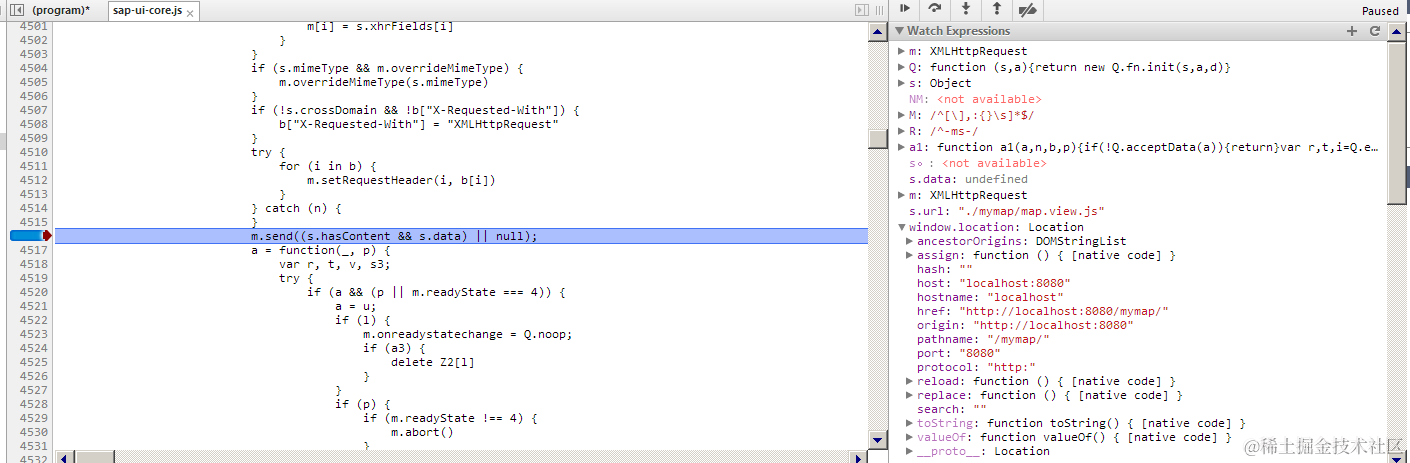Click the watch panel scrollbar thumb
The width and height of the screenshot is (1410, 463).
tap(1397, 124)
